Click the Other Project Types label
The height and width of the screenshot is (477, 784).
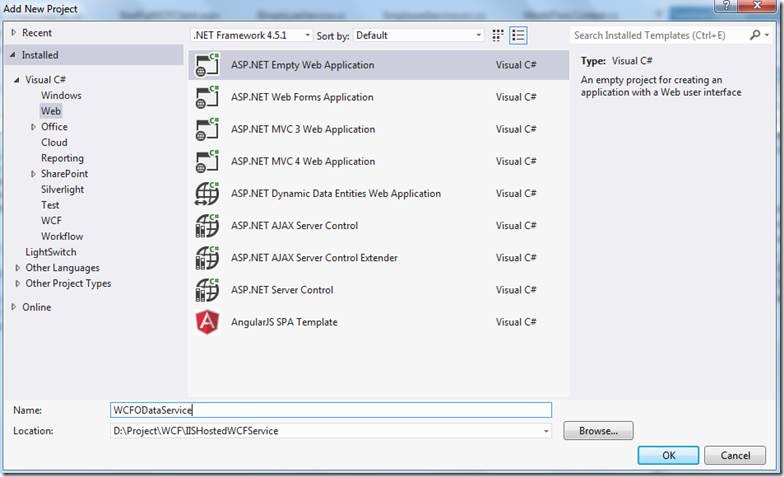tap(68, 284)
